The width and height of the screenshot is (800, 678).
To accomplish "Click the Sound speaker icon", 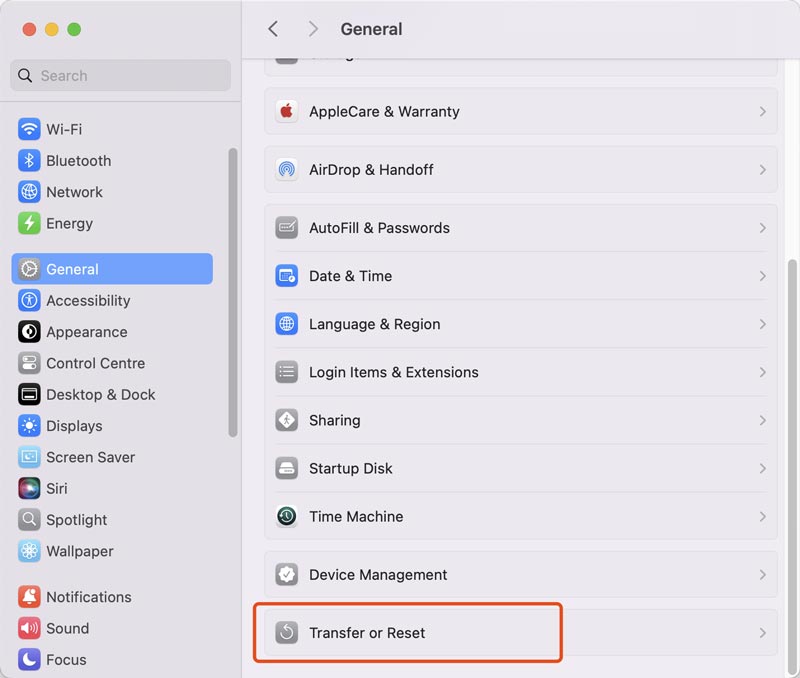I will click(x=29, y=628).
